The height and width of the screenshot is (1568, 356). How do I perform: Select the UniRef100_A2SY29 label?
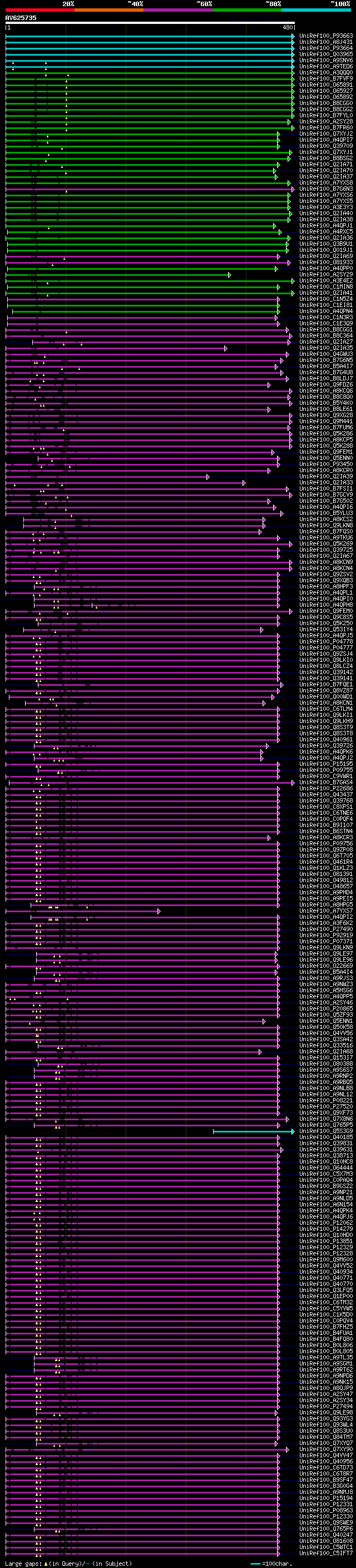326,275
